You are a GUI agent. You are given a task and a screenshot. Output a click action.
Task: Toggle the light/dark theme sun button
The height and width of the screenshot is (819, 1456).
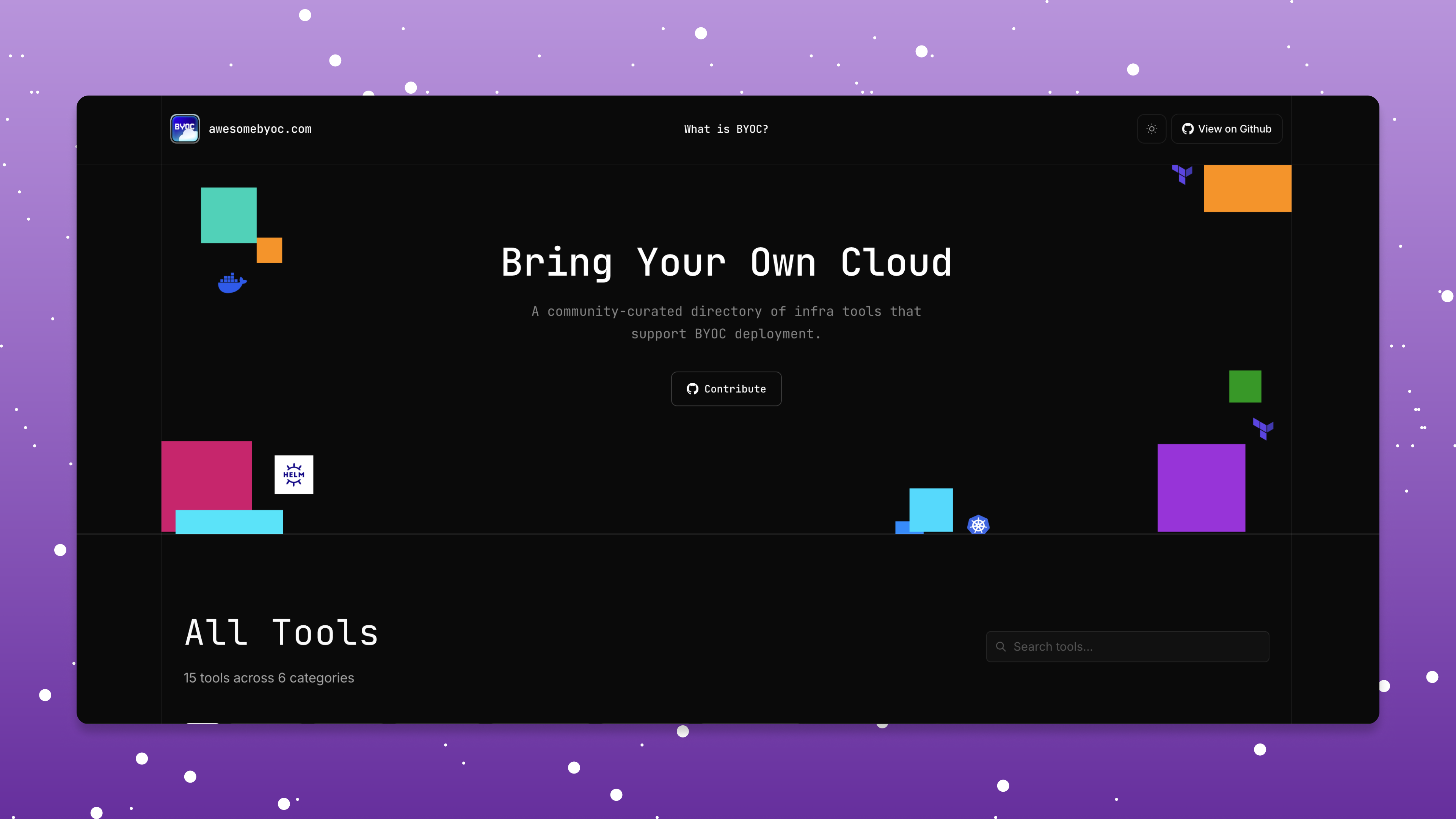pyautogui.click(x=1152, y=129)
